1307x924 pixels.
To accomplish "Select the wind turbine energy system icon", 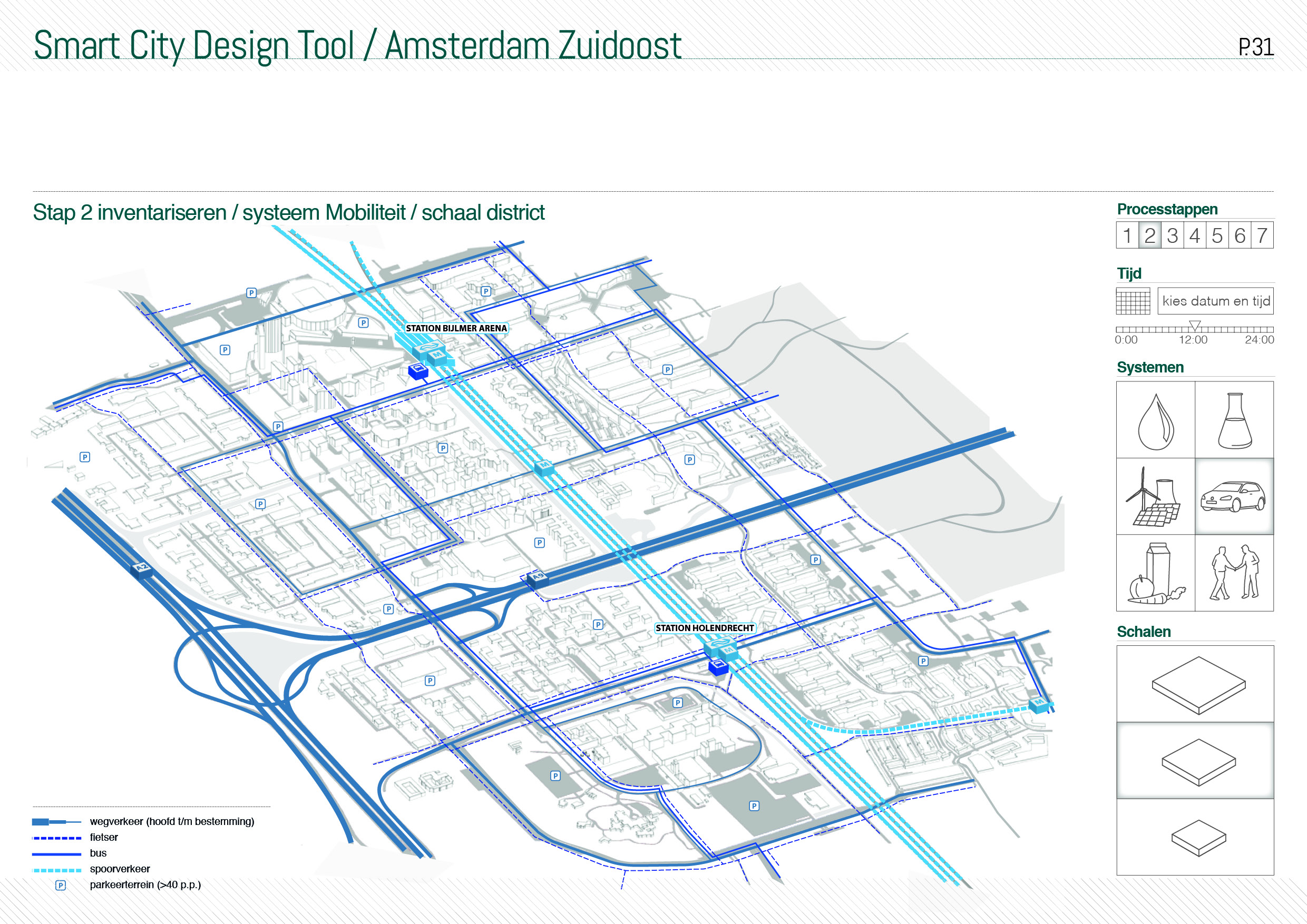I will click(1156, 497).
